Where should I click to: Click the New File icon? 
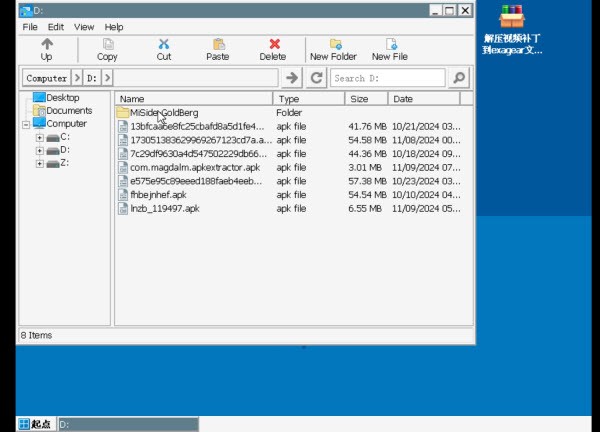[390, 45]
